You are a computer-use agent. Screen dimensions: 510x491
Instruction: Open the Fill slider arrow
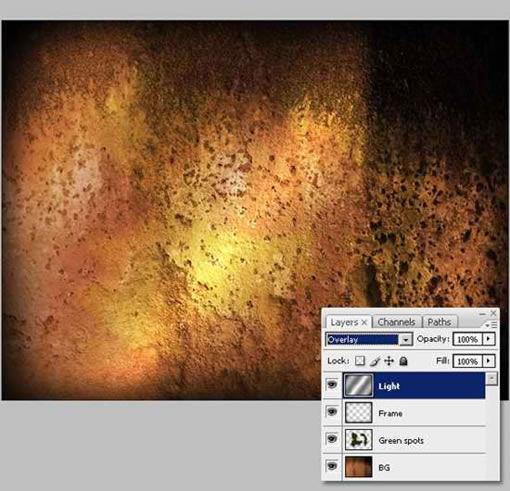click(489, 361)
